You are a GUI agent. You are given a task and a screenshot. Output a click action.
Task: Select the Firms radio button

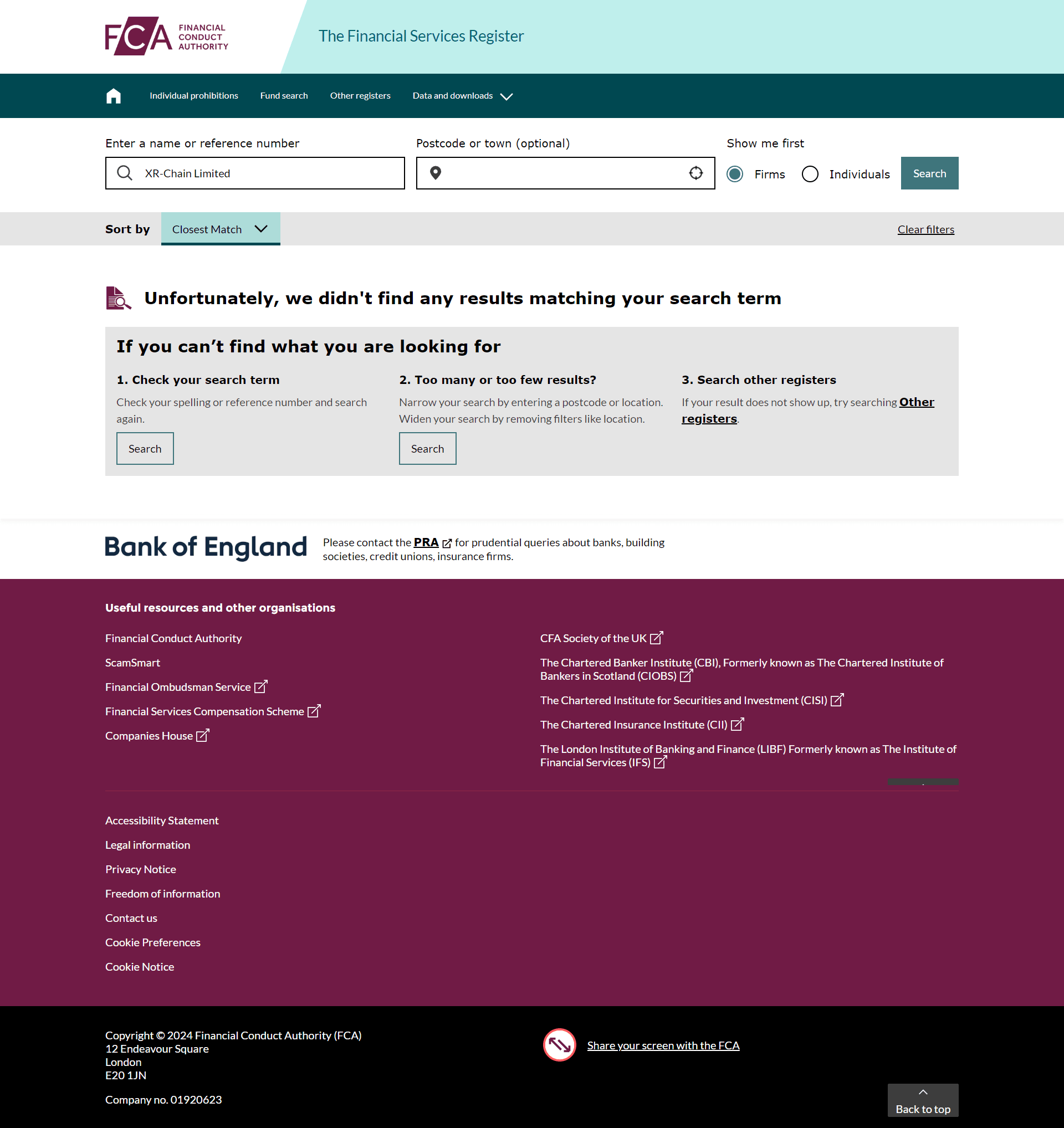(737, 174)
